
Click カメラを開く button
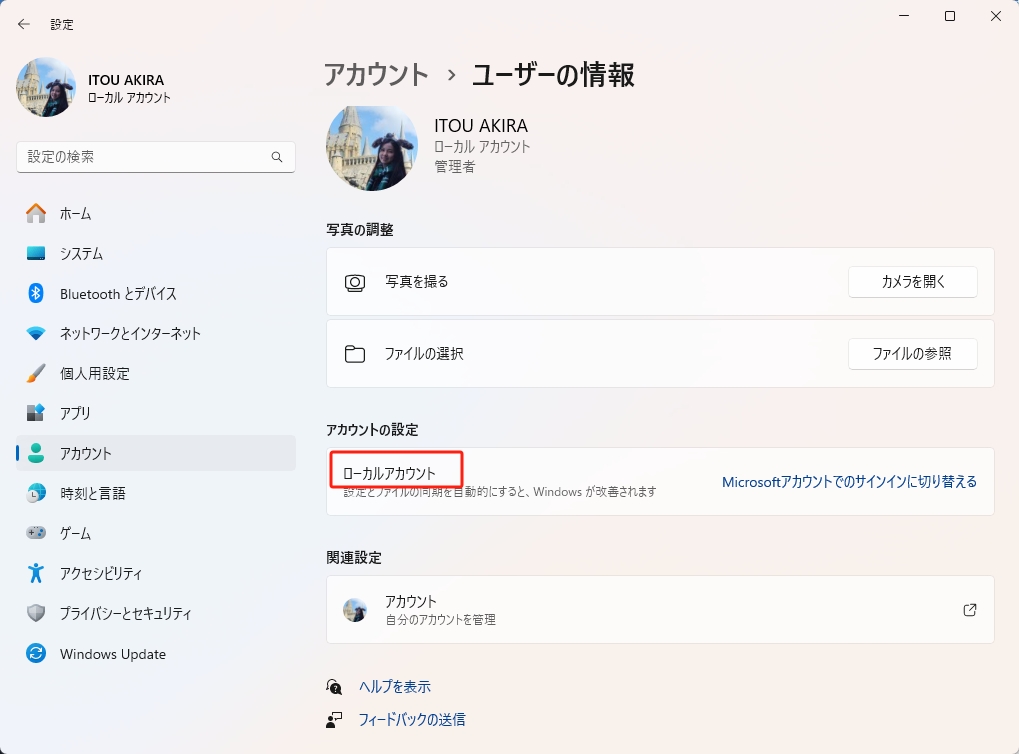point(911,282)
